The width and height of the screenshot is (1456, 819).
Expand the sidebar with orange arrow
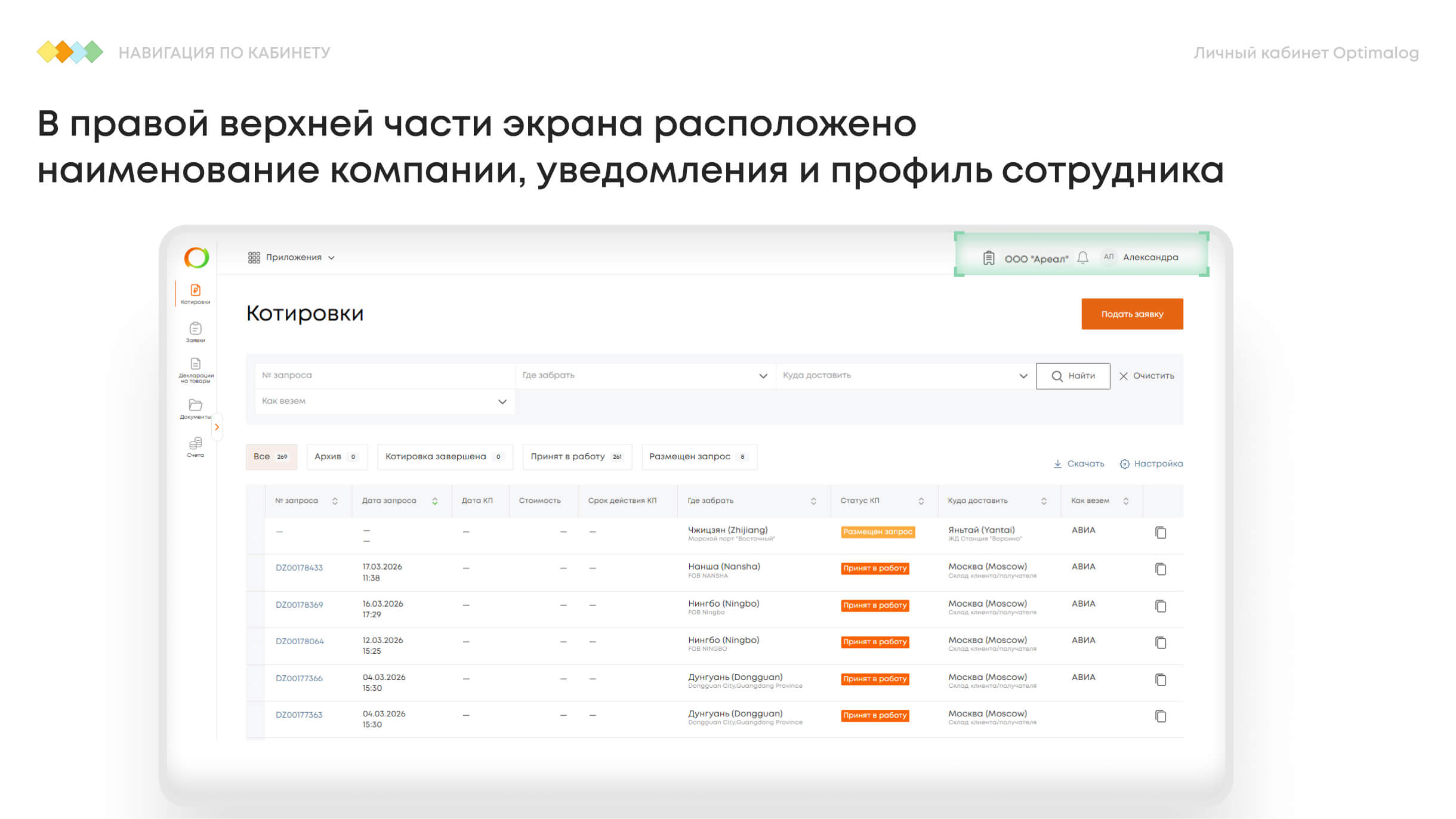[x=217, y=427]
